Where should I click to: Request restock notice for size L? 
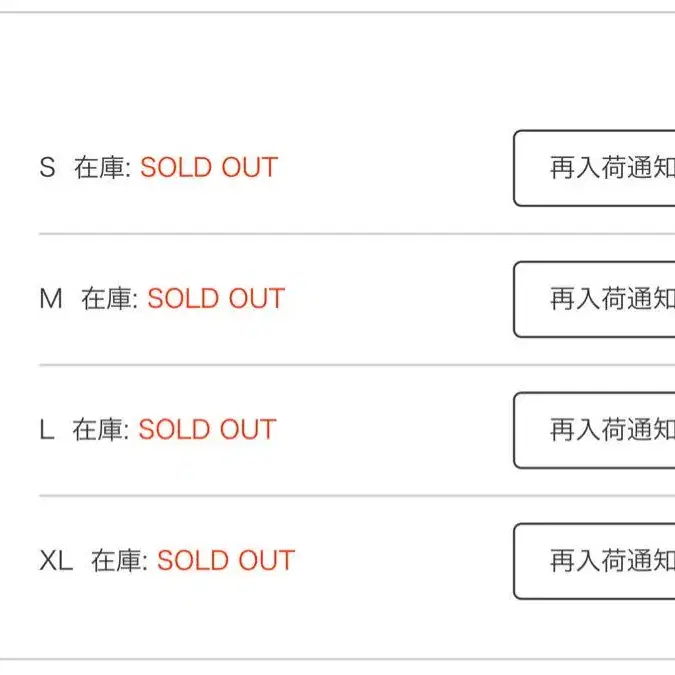595,430
